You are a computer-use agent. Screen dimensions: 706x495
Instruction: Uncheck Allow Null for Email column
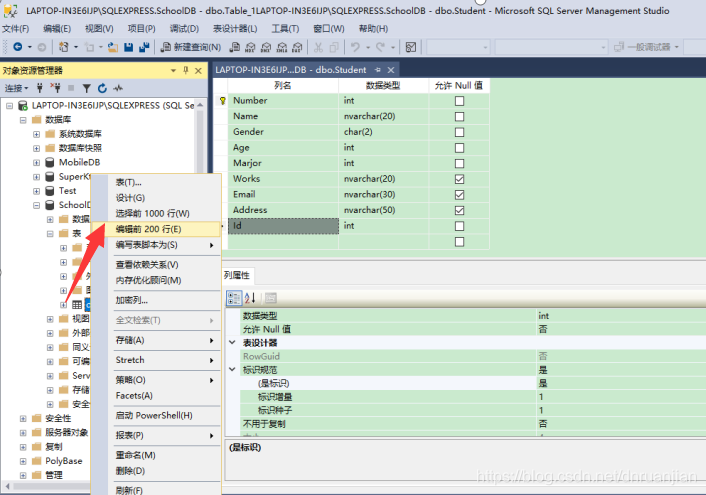tap(459, 195)
